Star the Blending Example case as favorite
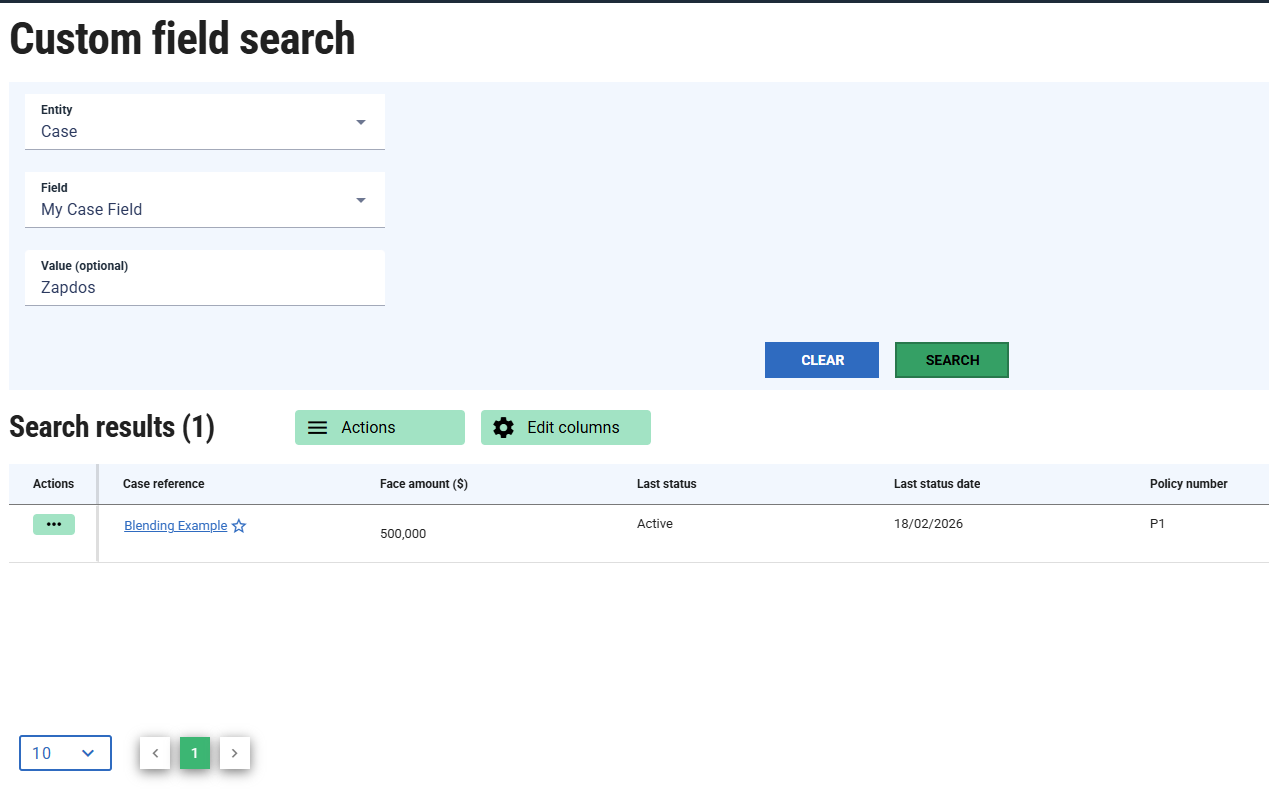The height and width of the screenshot is (798, 1269). pyautogui.click(x=239, y=526)
